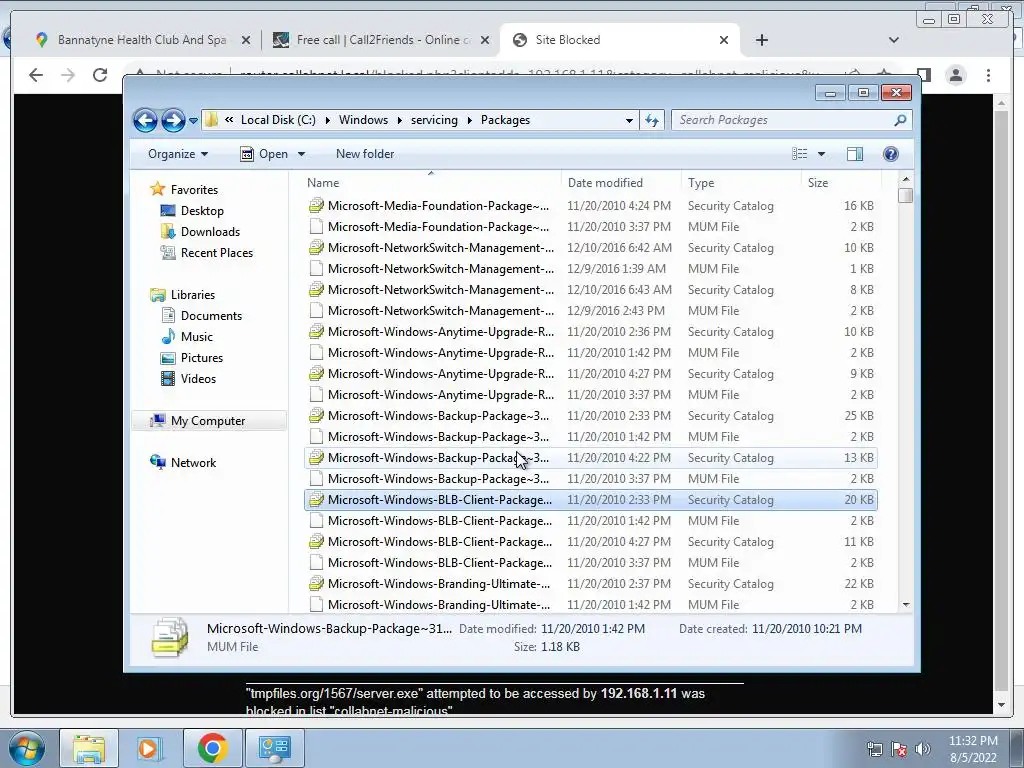This screenshot has height=768, width=1024.
Task: Sort by the Size column
Action: tap(841, 183)
